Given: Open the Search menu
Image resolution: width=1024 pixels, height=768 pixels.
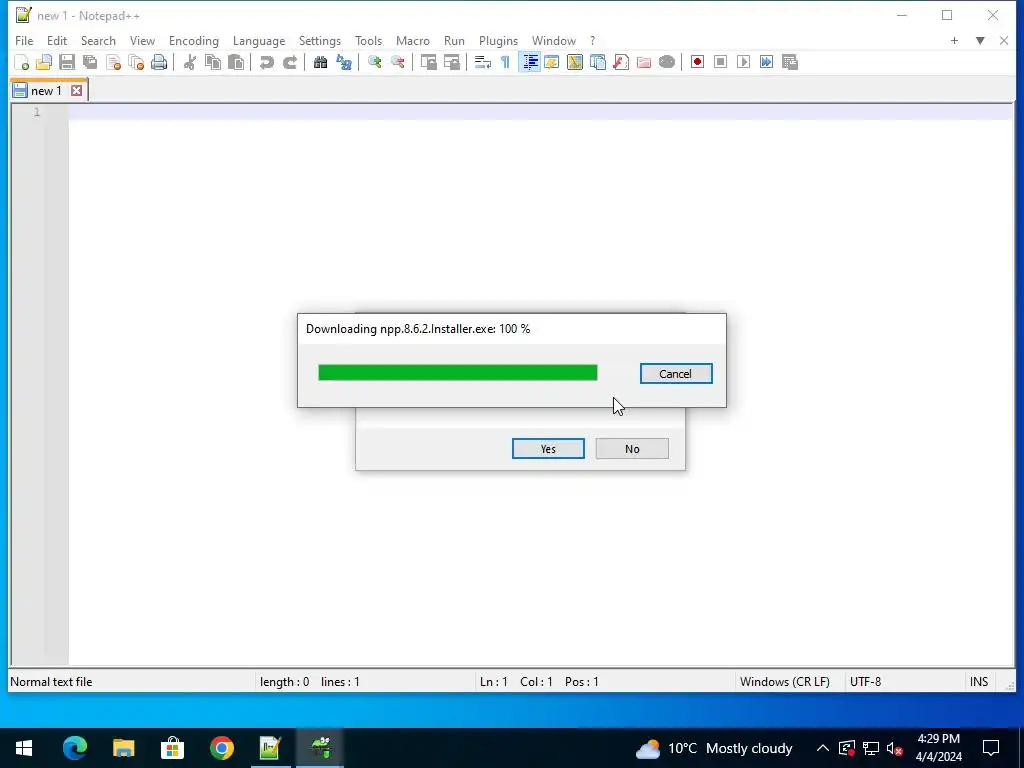Looking at the screenshot, I should [x=98, y=40].
